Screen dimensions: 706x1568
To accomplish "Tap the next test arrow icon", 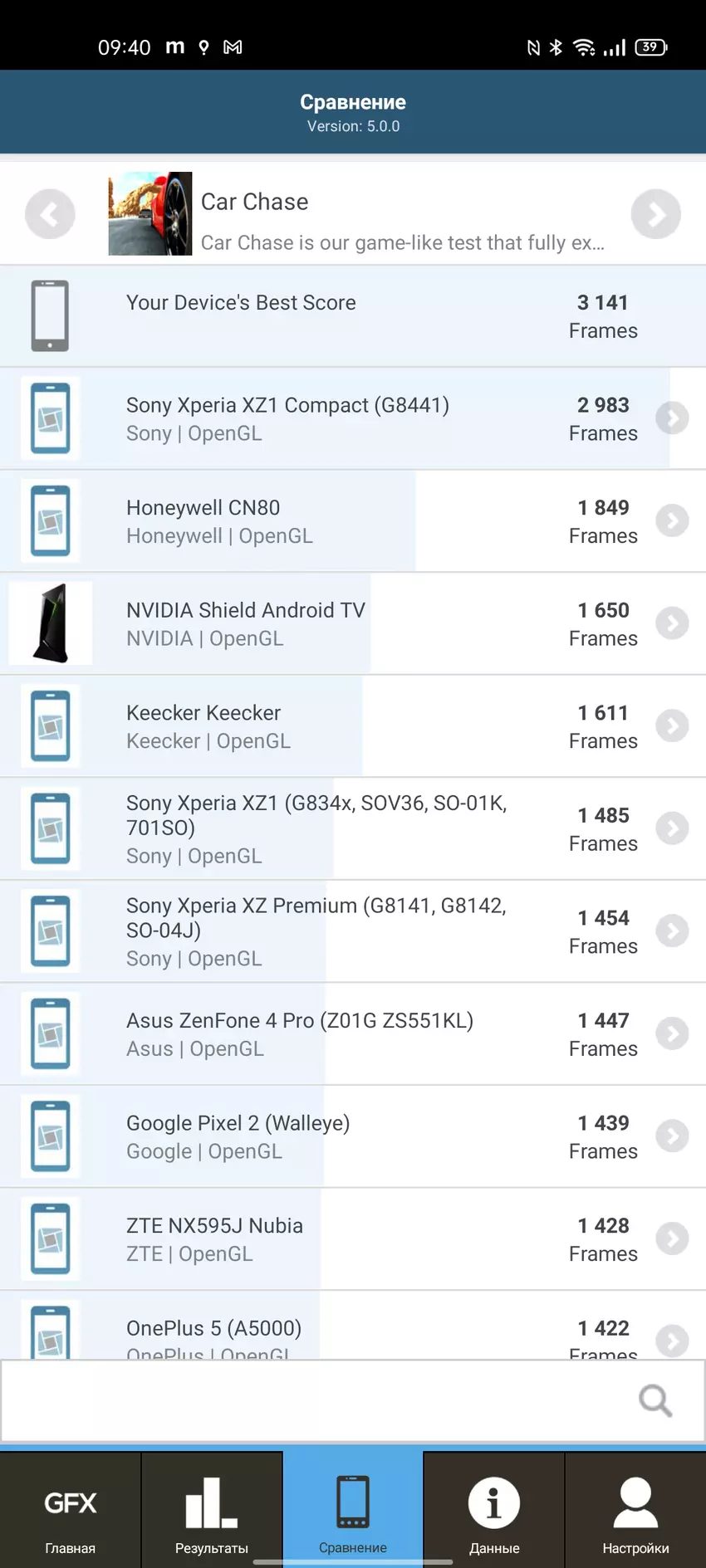I will click(655, 214).
